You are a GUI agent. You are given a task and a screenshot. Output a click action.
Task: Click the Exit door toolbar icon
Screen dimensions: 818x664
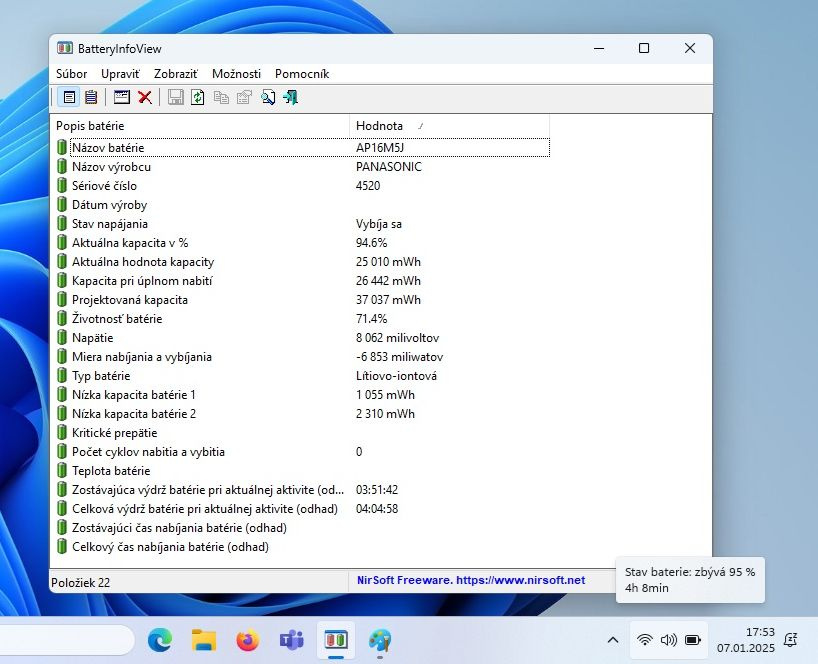(x=291, y=97)
